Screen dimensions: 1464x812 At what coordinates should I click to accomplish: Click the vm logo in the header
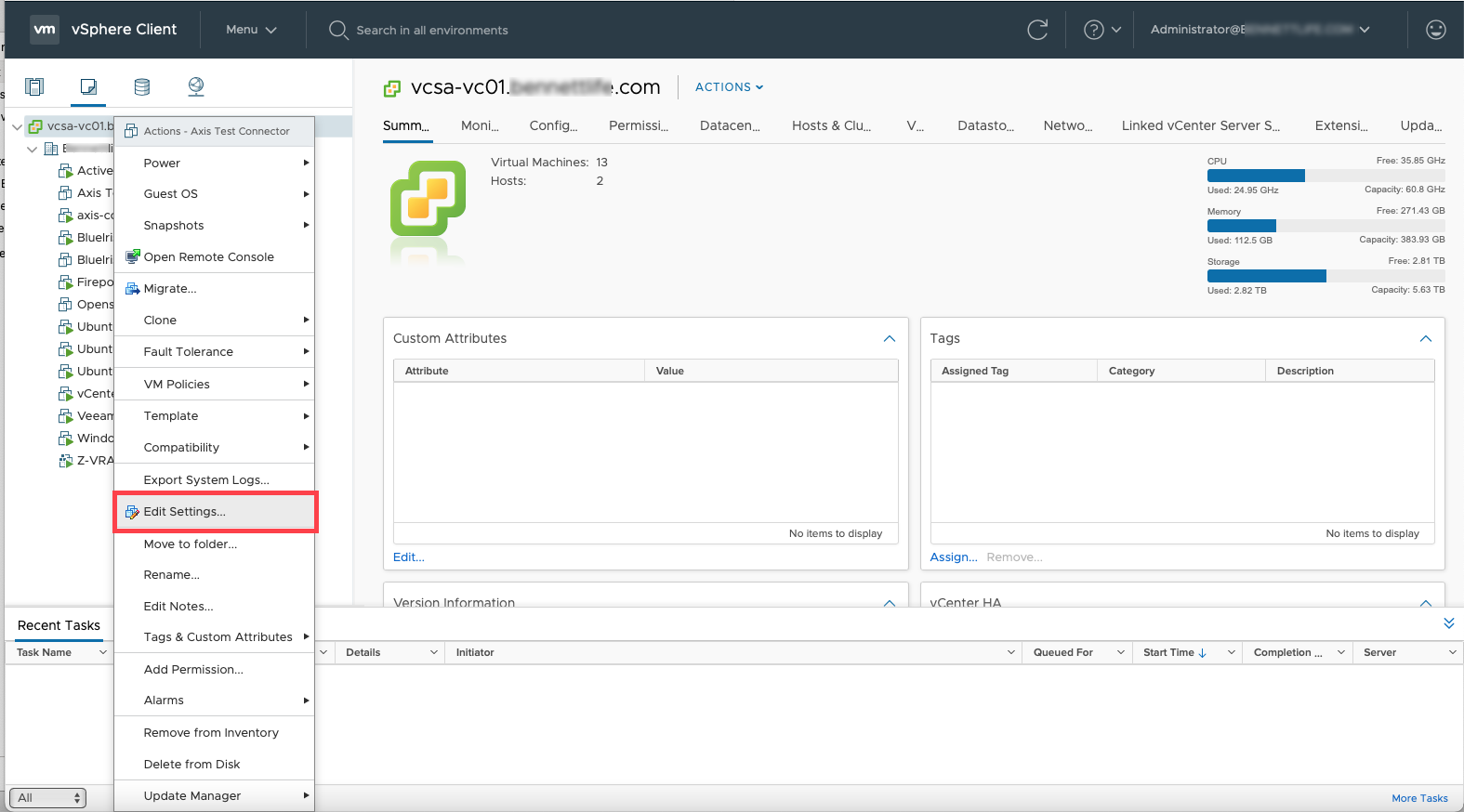coord(45,30)
